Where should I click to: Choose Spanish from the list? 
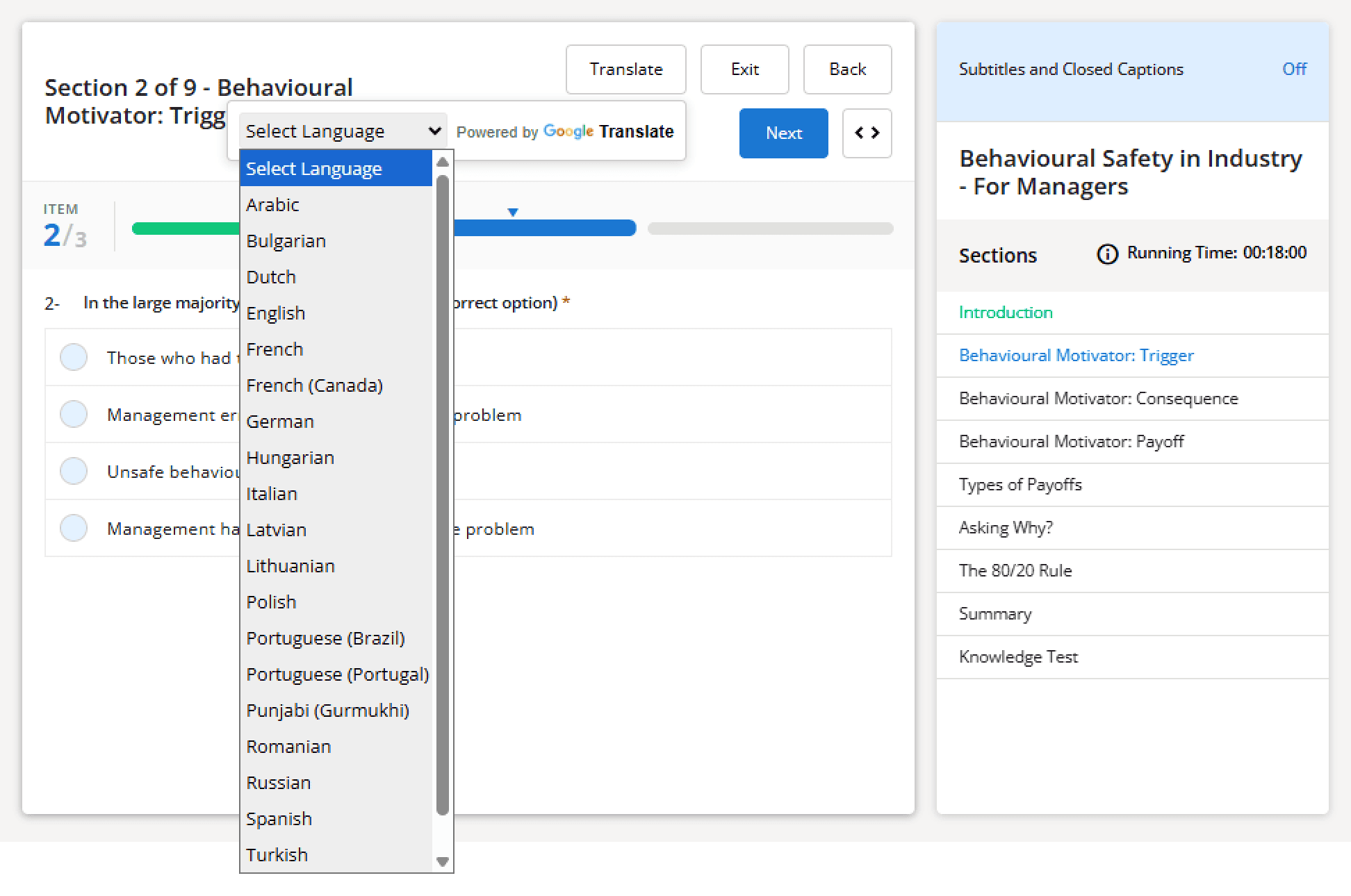coord(336,818)
